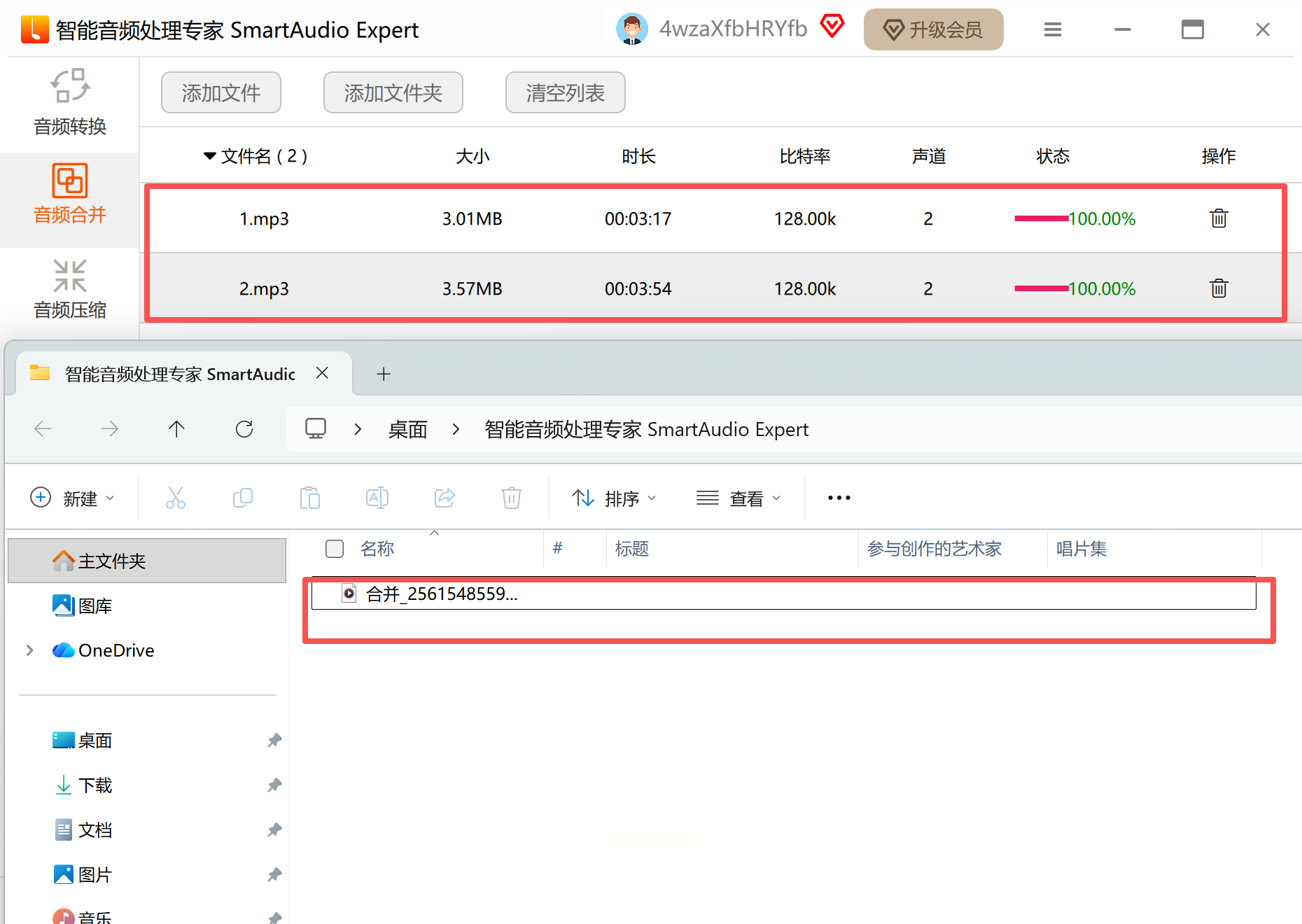Select the Audio Merge (音频合并) tool

point(70,194)
